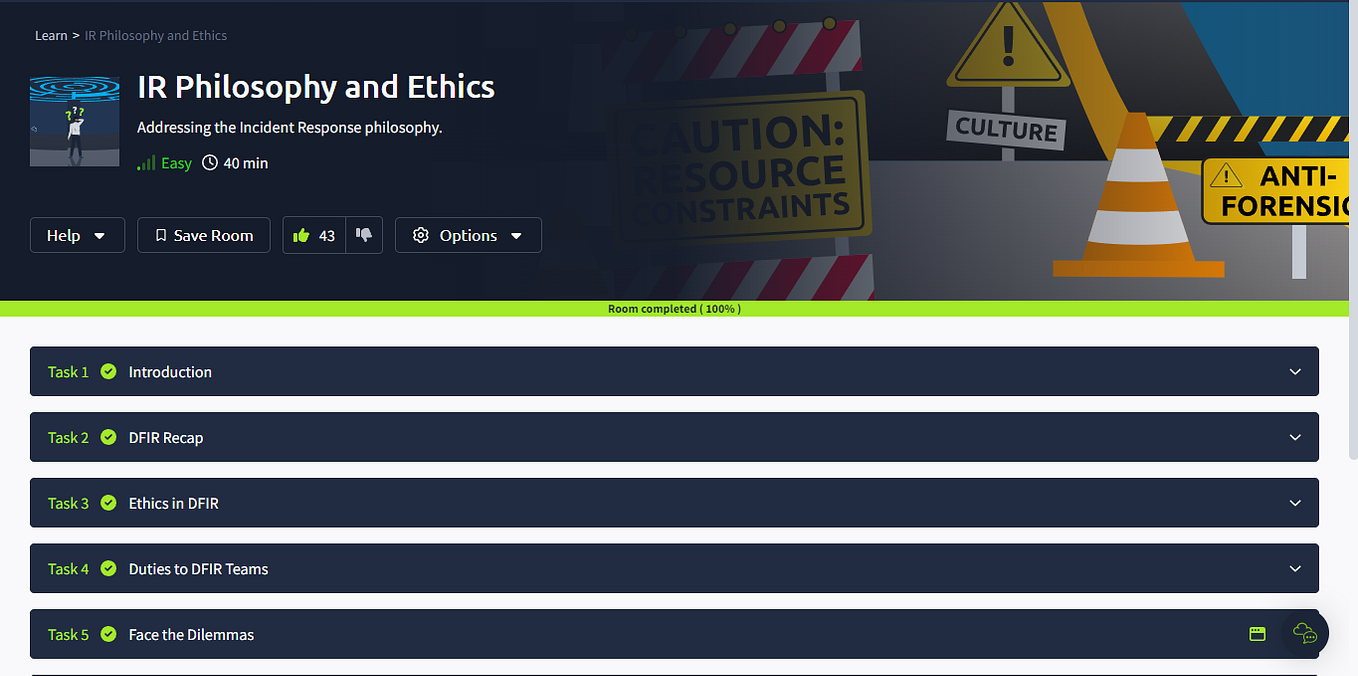Click the clock icon beside 40 min

(209, 162)
